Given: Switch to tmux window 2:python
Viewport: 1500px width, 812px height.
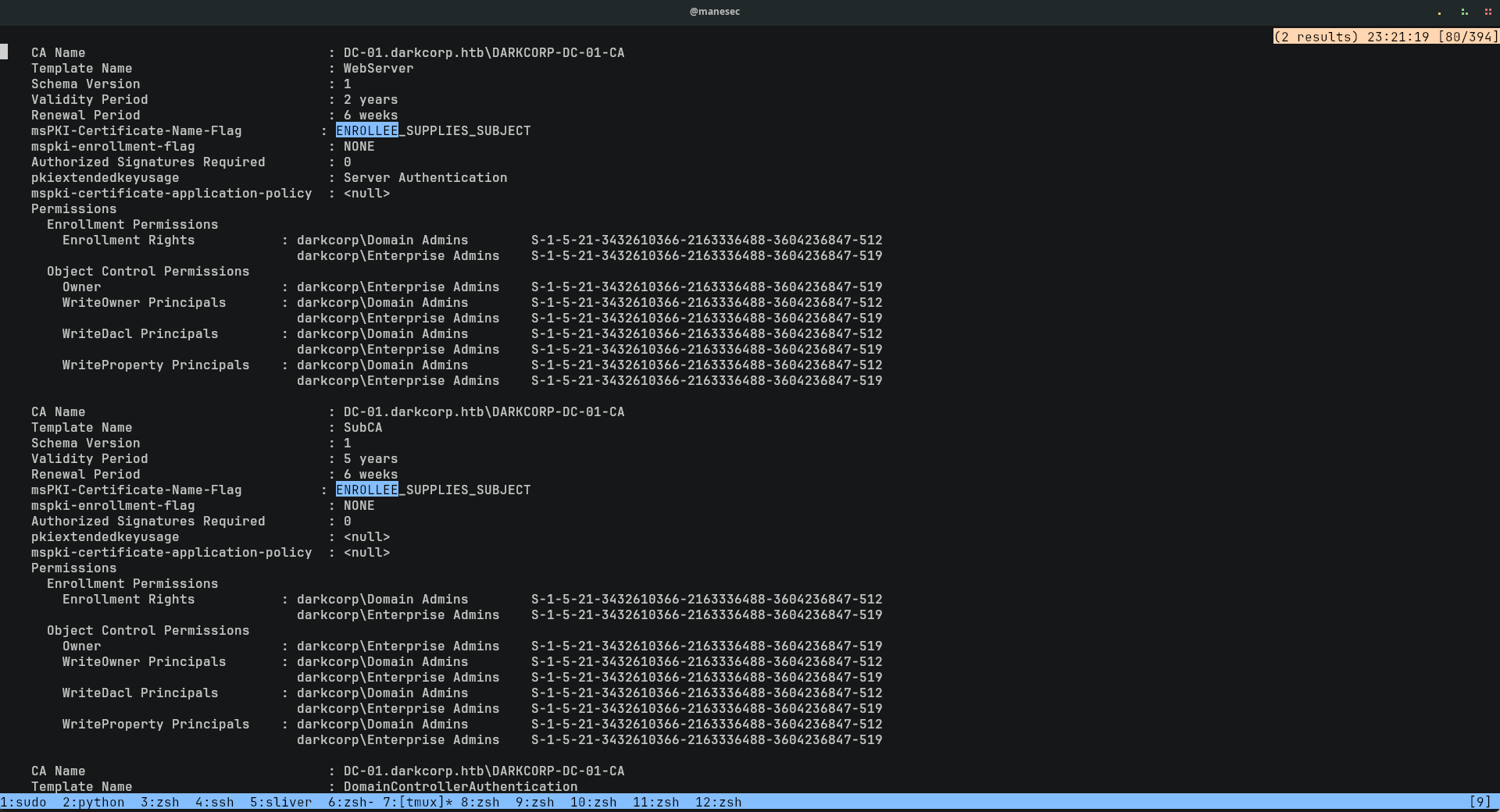Looking at the screenshot, I should 93,802.
